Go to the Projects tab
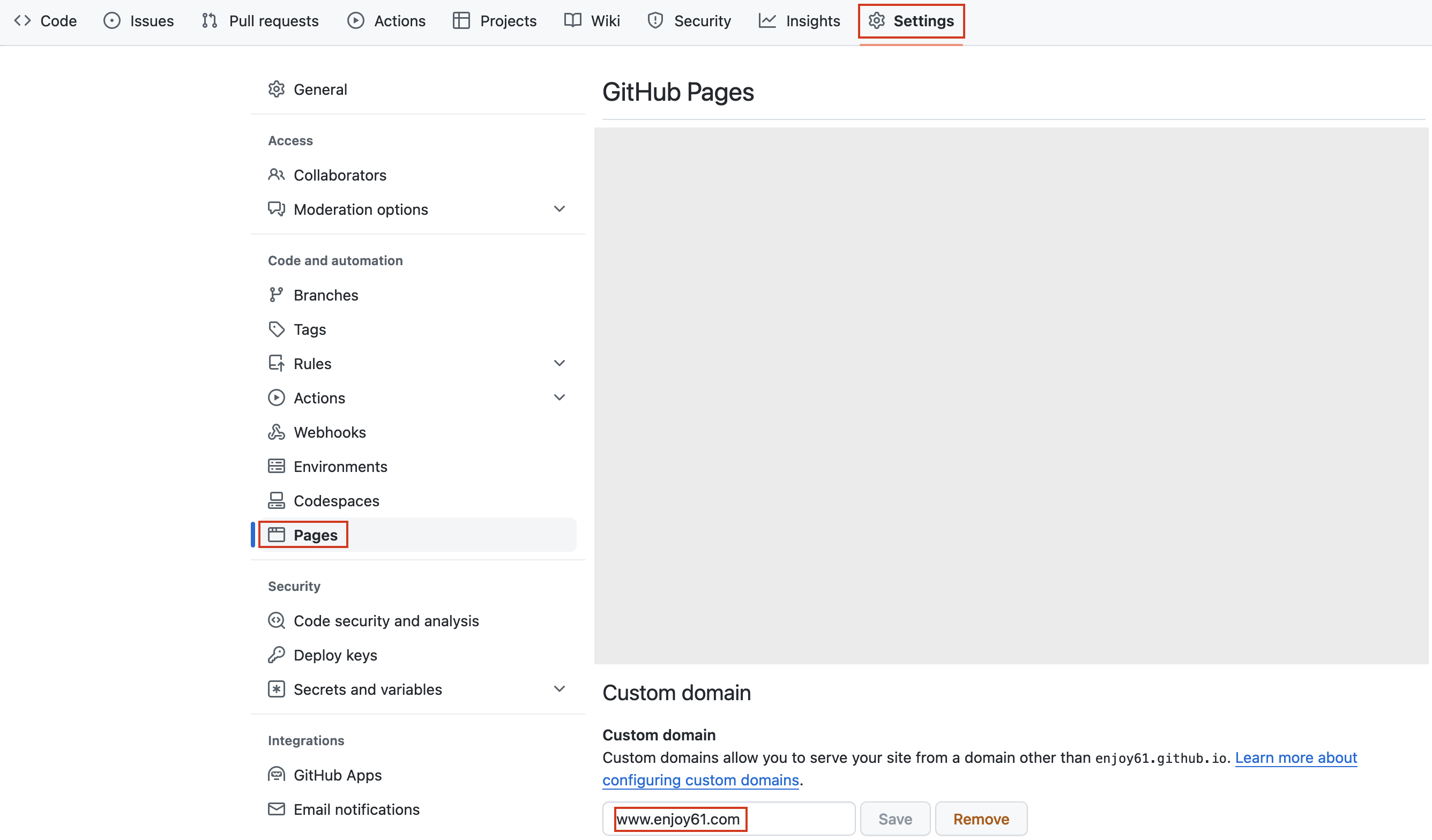This screenshot has width=1432, height=840. click(x=494, y=21)
